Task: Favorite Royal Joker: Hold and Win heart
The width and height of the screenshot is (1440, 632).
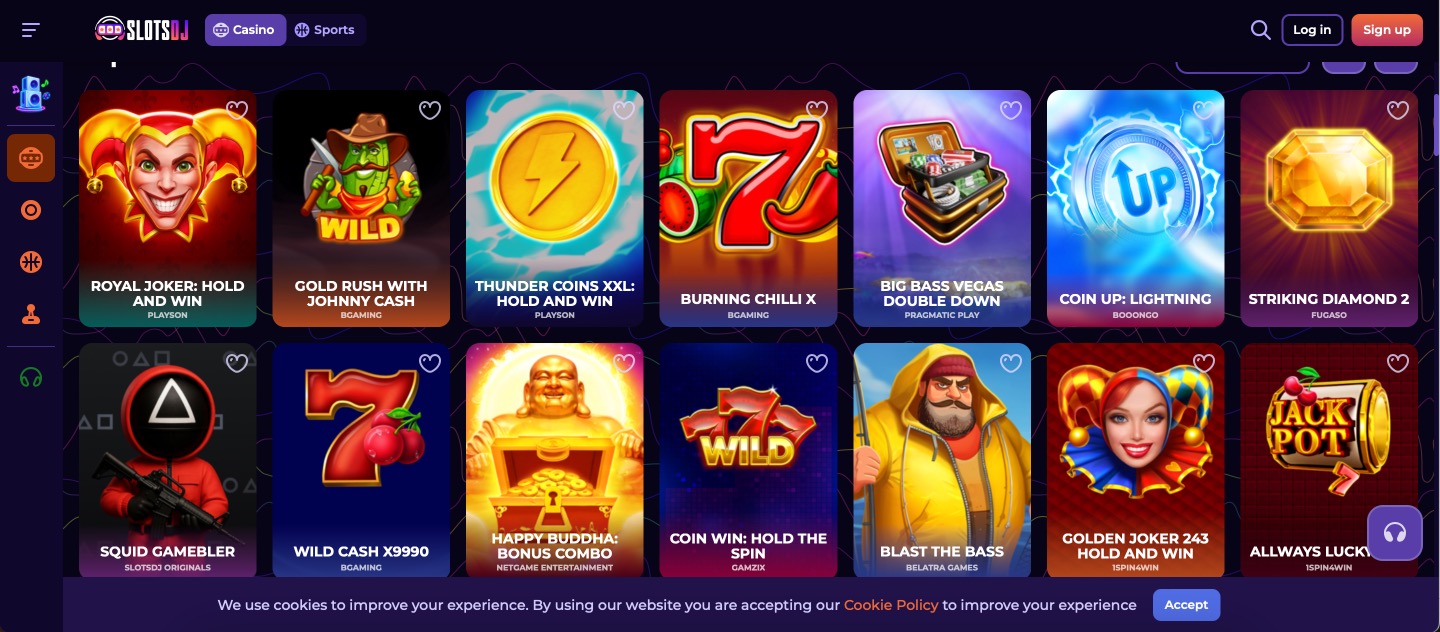Action: tap(237, 110)
